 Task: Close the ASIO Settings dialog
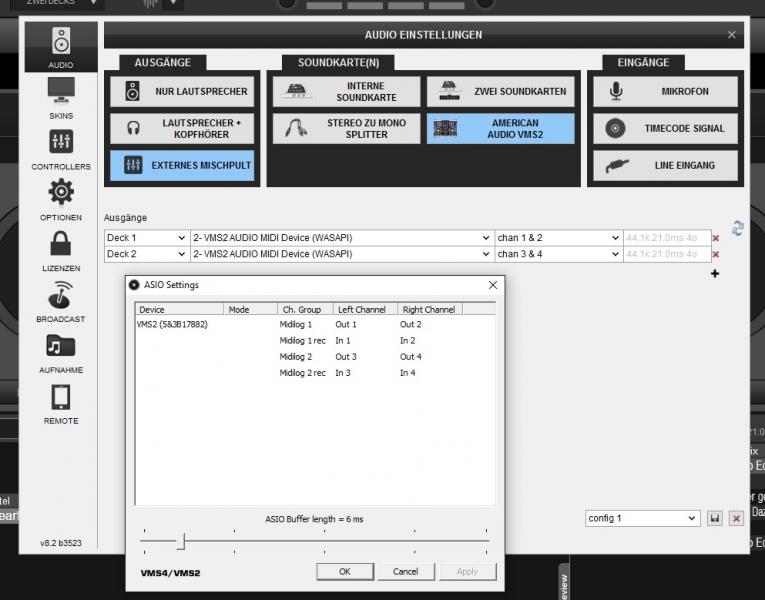pos(493,285)
